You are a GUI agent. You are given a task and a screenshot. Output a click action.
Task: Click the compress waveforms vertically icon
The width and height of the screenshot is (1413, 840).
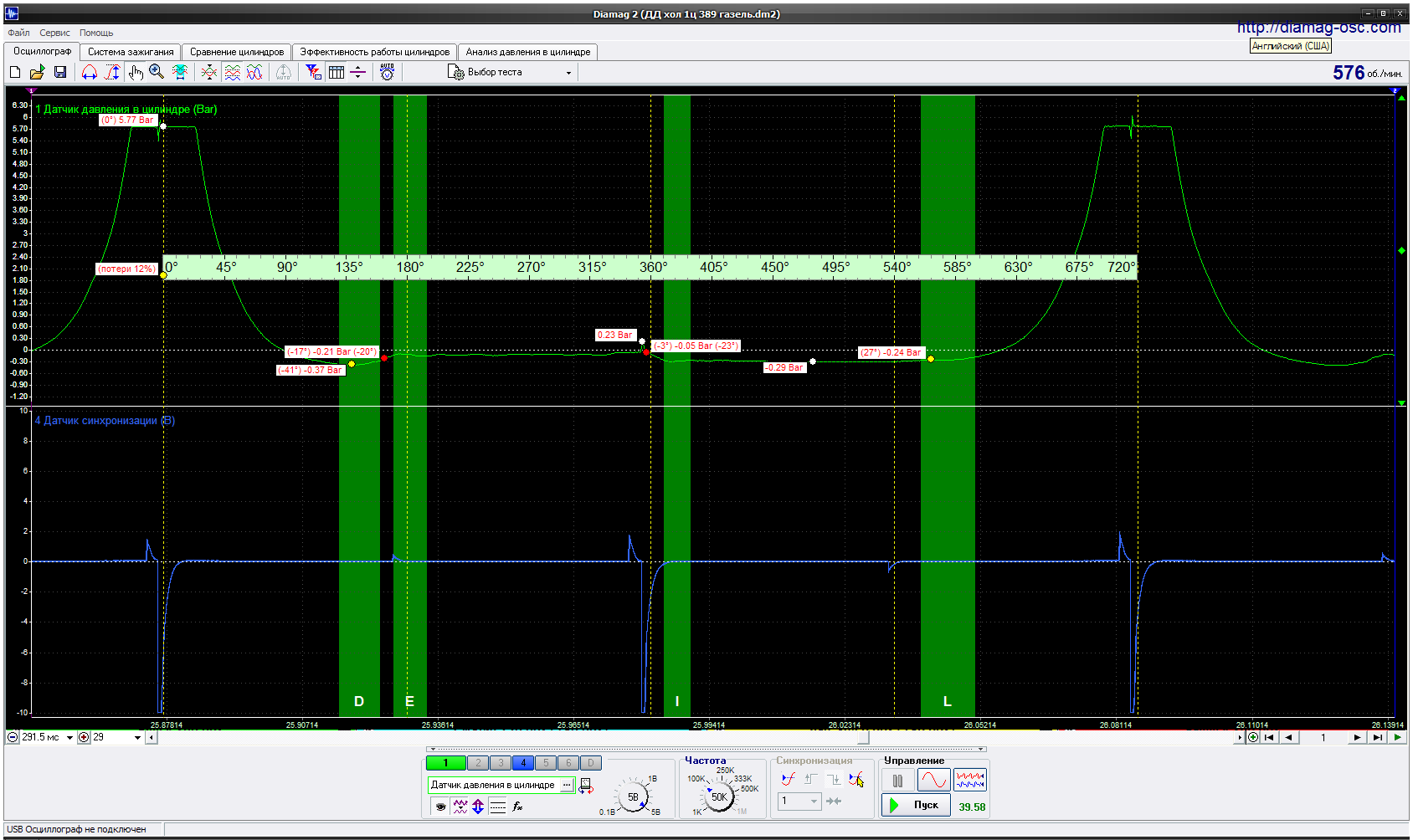pos(209,73)
